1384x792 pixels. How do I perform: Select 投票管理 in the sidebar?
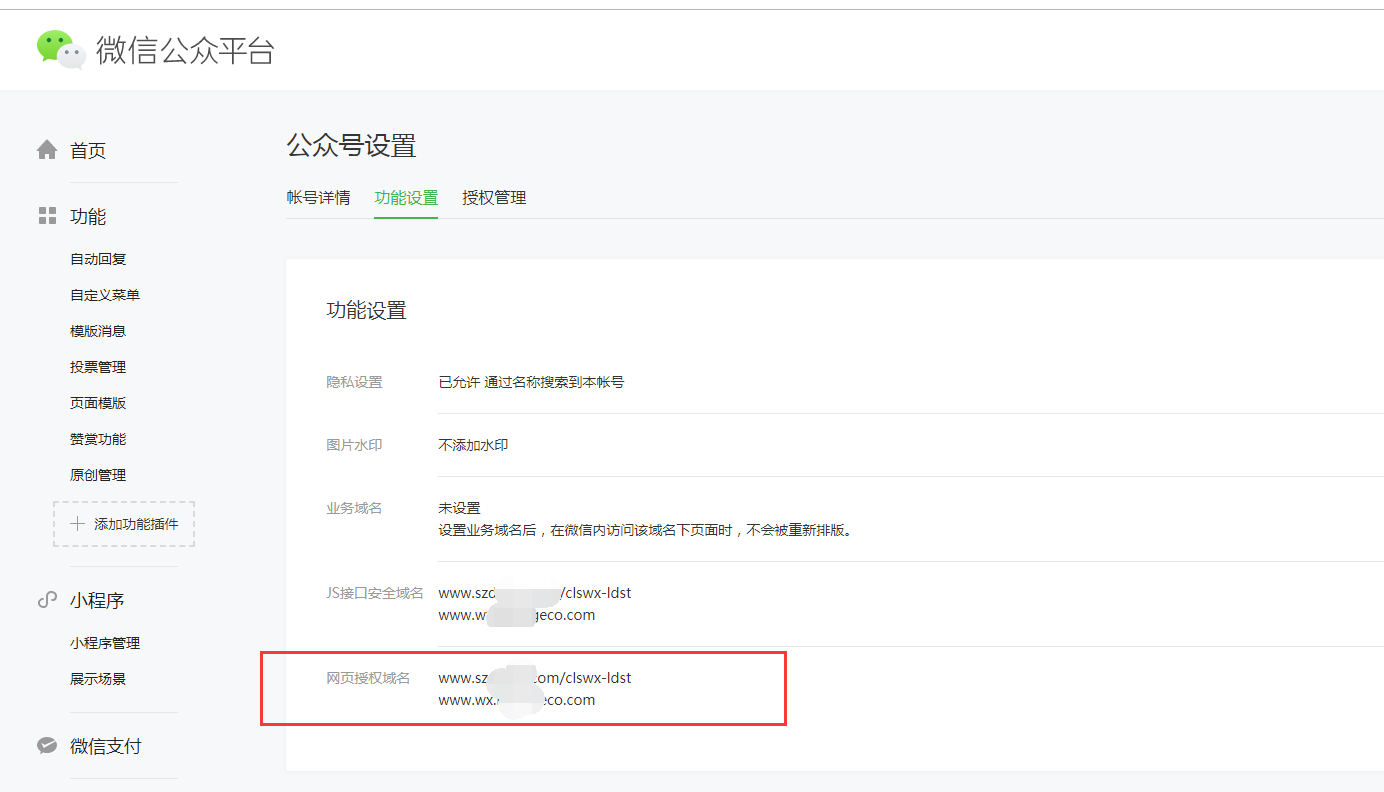coord(98,367)
